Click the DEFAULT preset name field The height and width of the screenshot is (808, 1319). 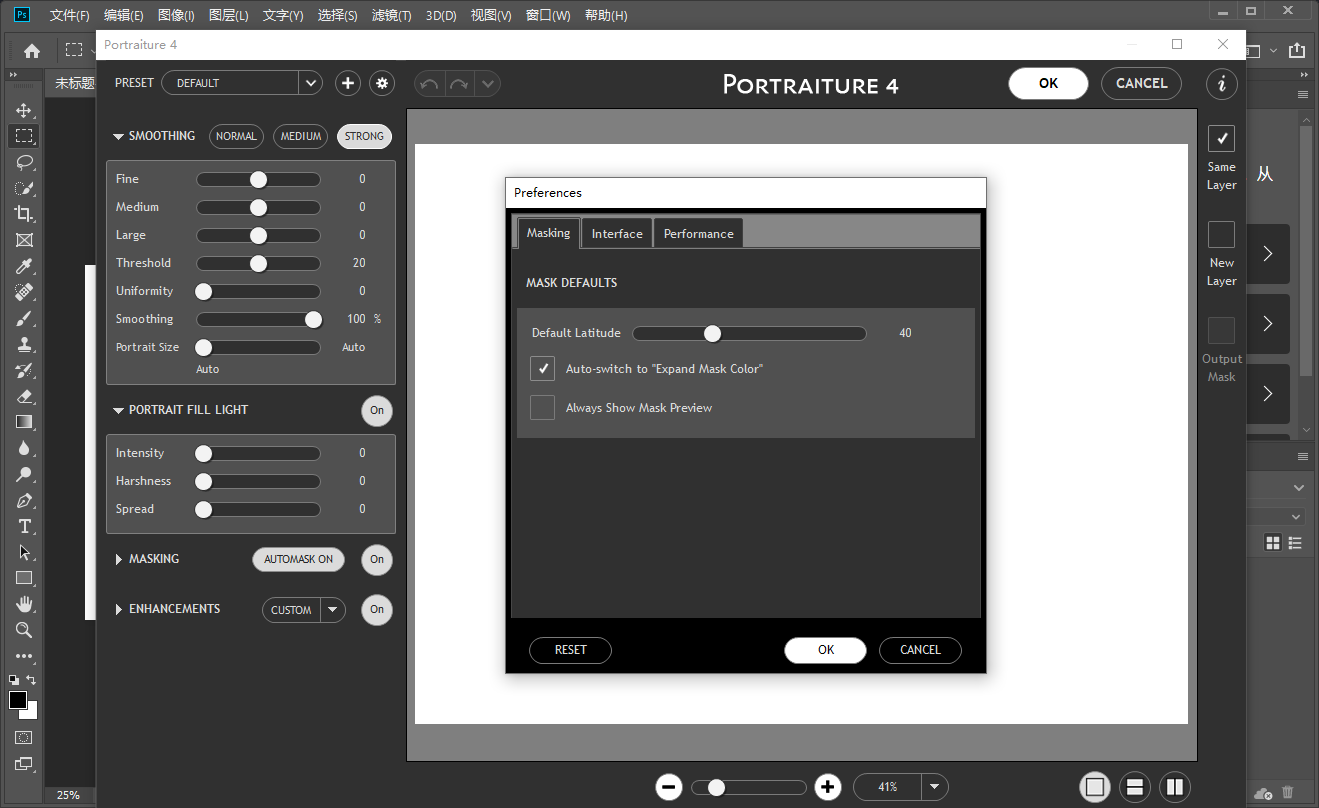230,83
